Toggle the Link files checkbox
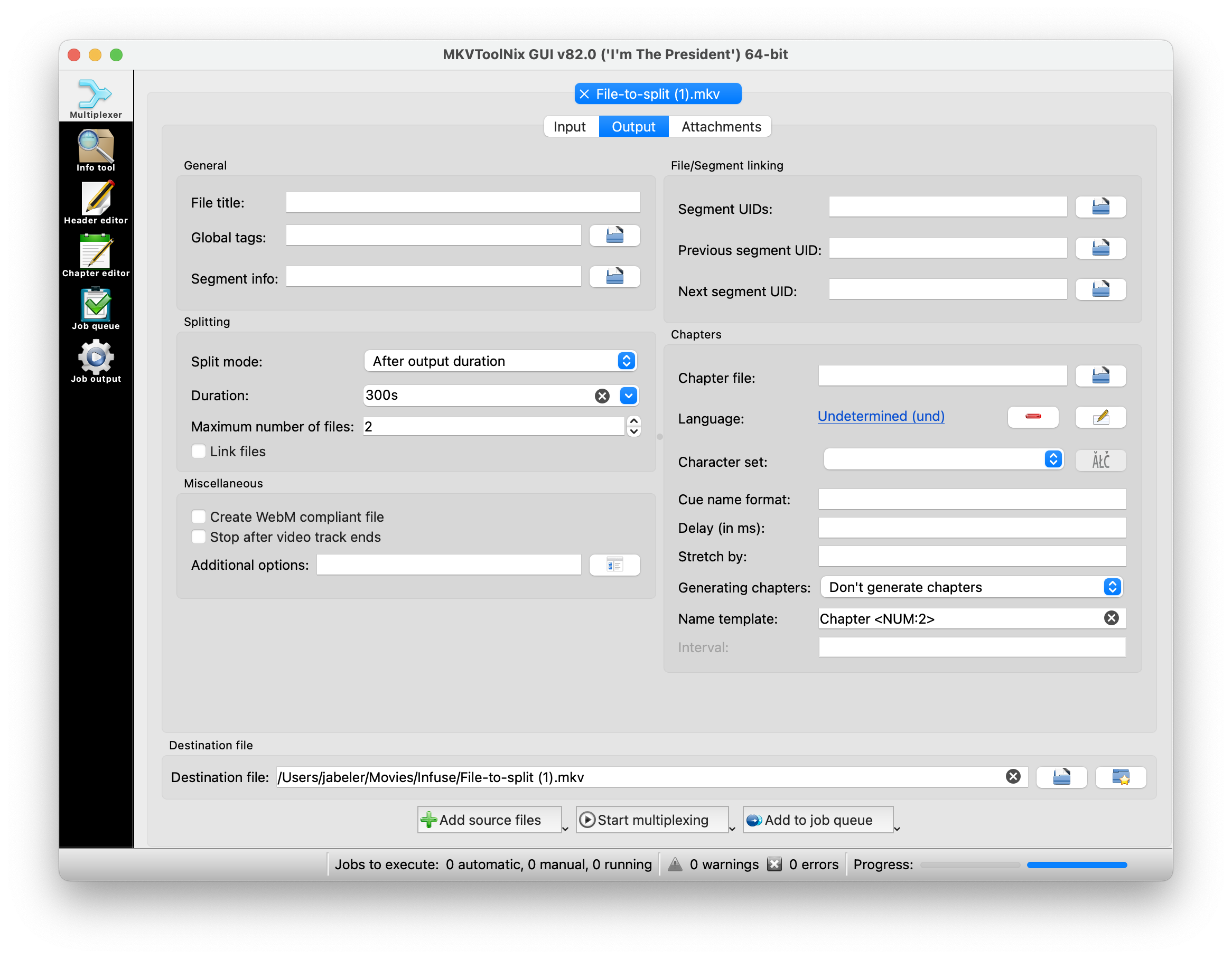 tap(198, 452)
